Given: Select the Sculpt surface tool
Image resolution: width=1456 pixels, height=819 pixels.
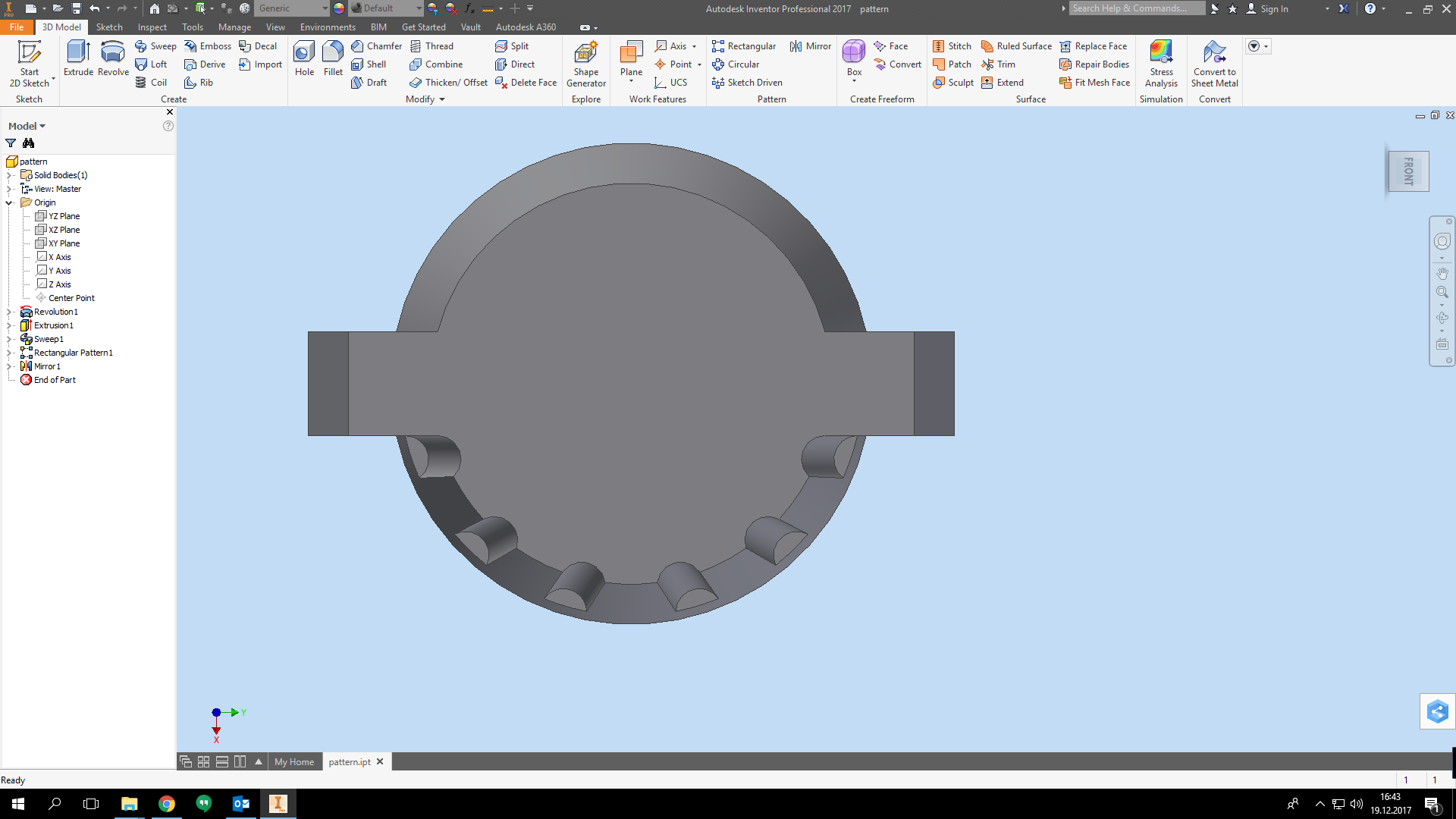Looking at the screenshot, I should pyautogui.click(x=953, y=82).
